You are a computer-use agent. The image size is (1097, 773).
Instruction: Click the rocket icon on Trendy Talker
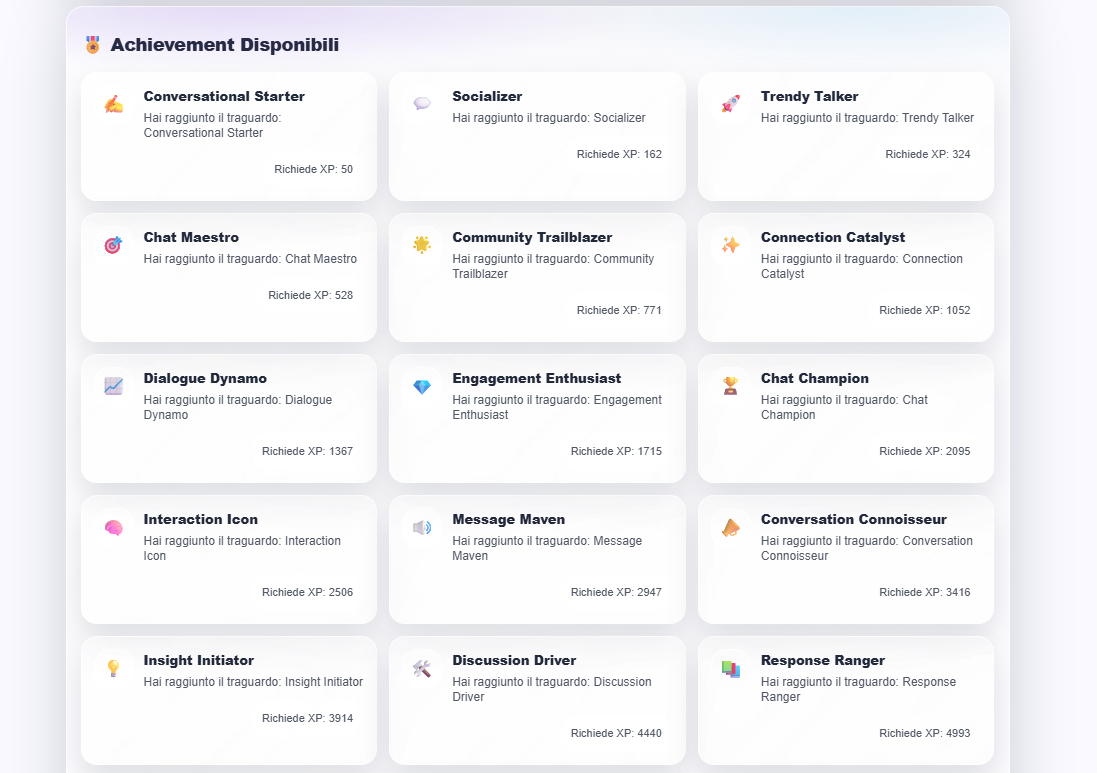(x=730, y=103)
